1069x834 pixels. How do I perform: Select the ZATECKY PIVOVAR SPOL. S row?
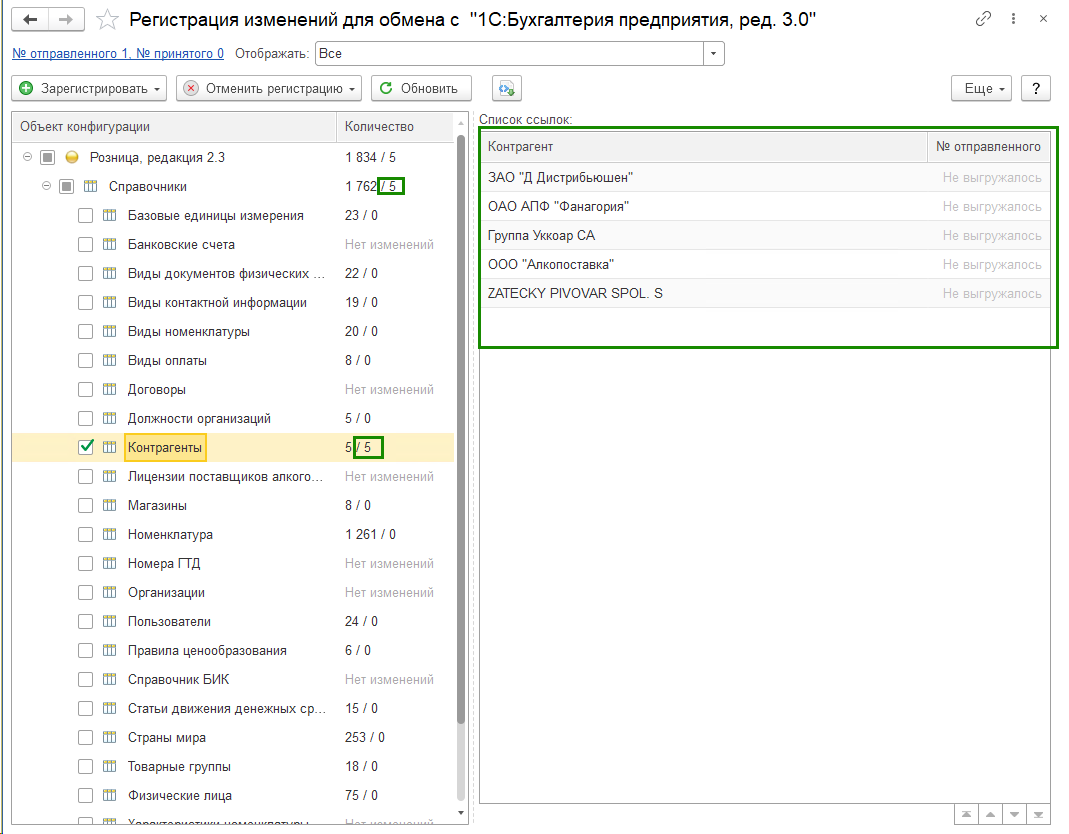point(765,293)
